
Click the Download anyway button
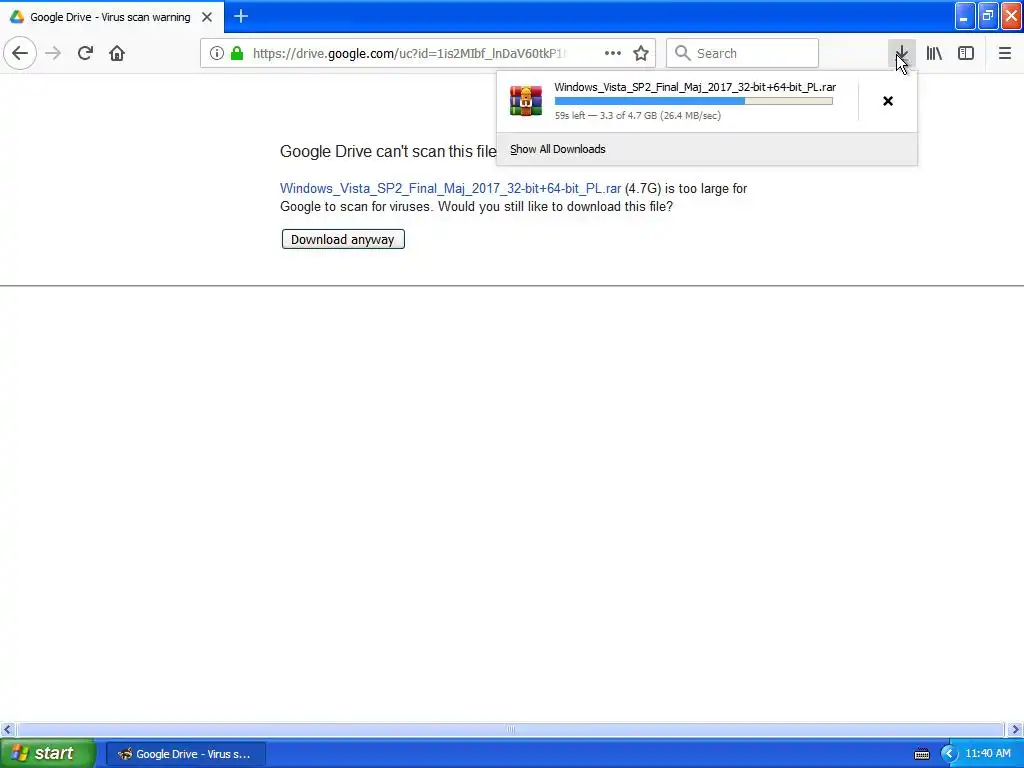(343, 239)
